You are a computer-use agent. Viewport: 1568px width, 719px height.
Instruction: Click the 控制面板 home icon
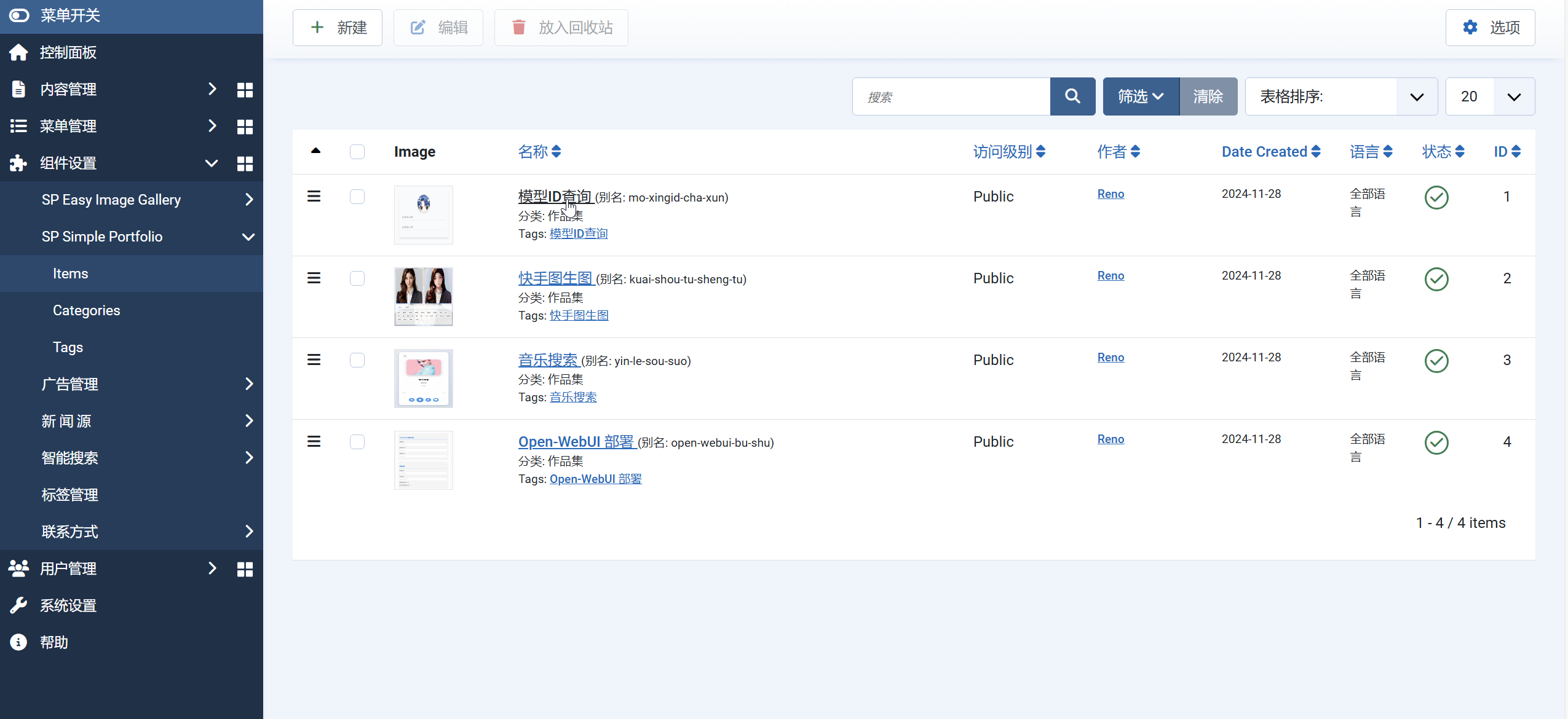pos(18,52)
